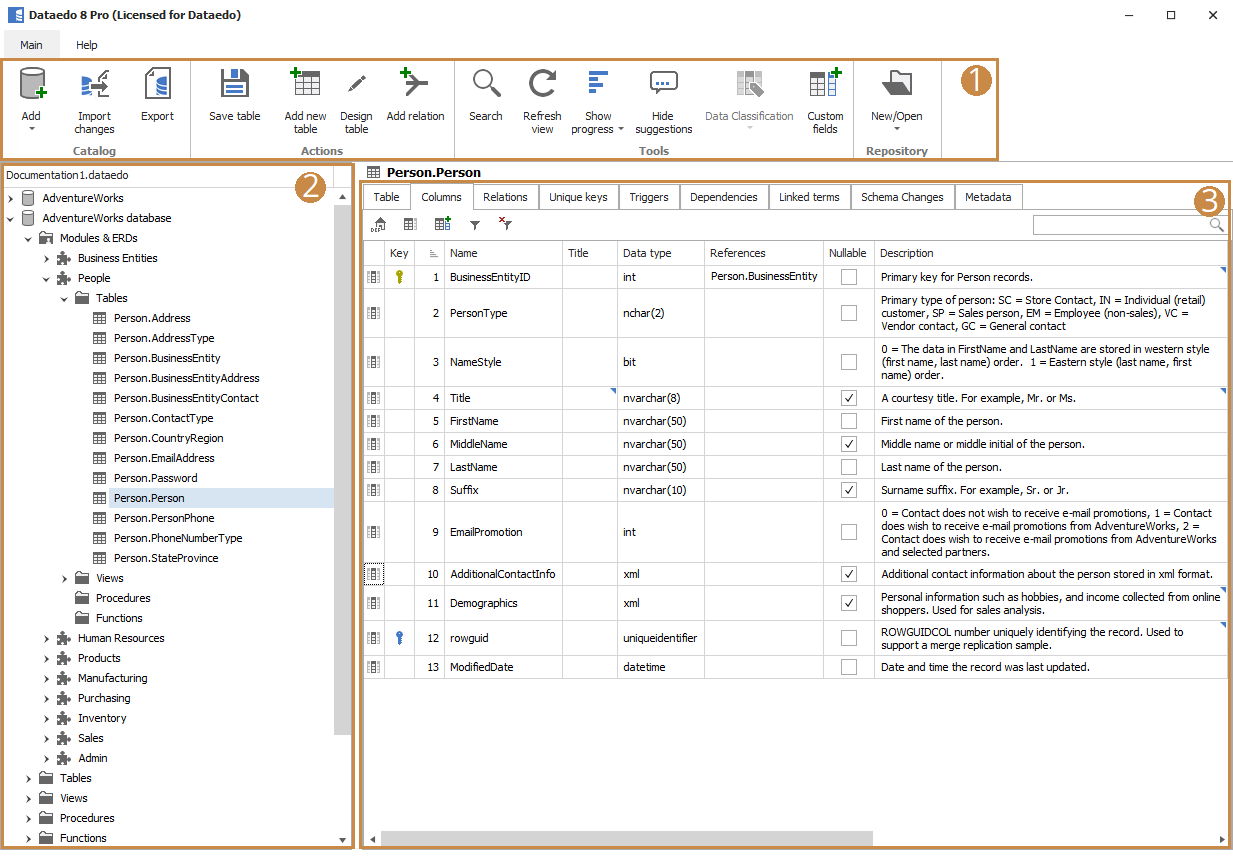The width and height of the screenshot is (1233, 856).
Task: Click the Add relation ribbon icon
Action: tap(415, 84)
